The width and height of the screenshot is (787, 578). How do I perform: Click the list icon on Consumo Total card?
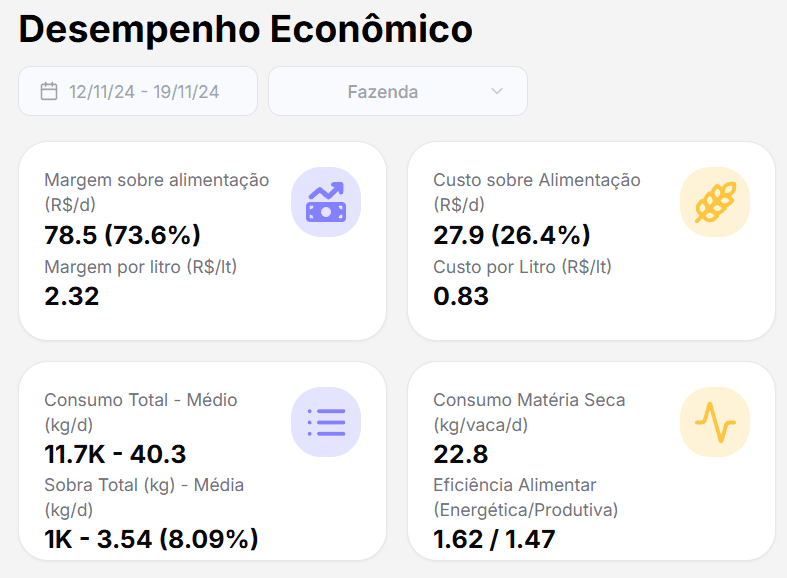[x=326, y=422]
